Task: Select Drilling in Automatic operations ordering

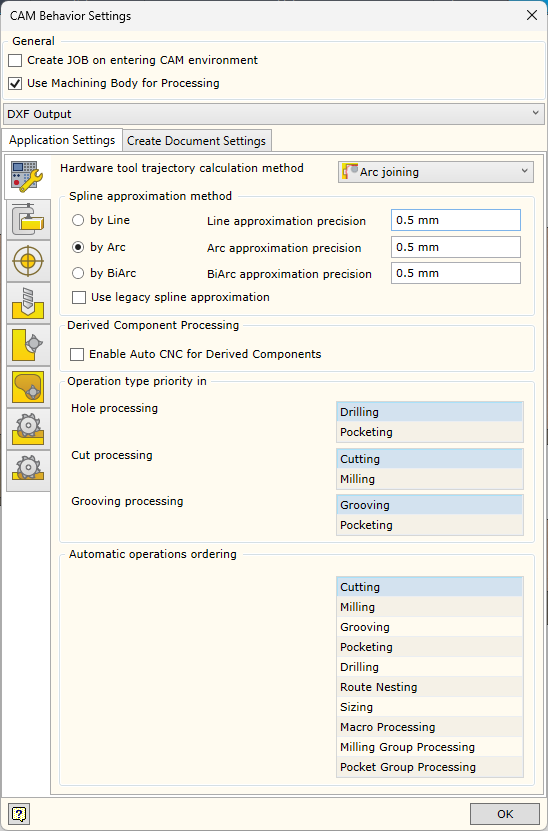Action: click(430, 667)
